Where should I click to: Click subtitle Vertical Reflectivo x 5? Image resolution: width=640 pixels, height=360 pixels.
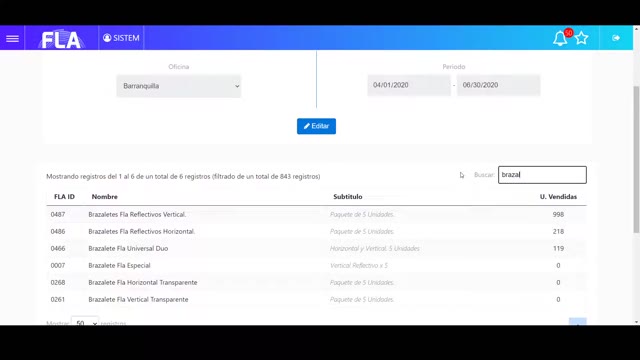pyautogui.click(x=359, y=266)
